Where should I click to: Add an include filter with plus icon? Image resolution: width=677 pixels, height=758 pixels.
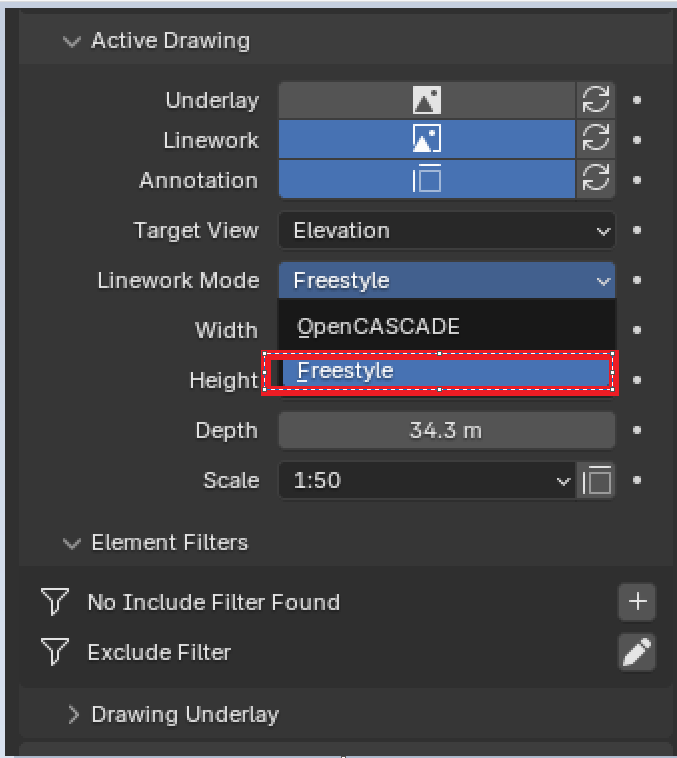(637, 602)
